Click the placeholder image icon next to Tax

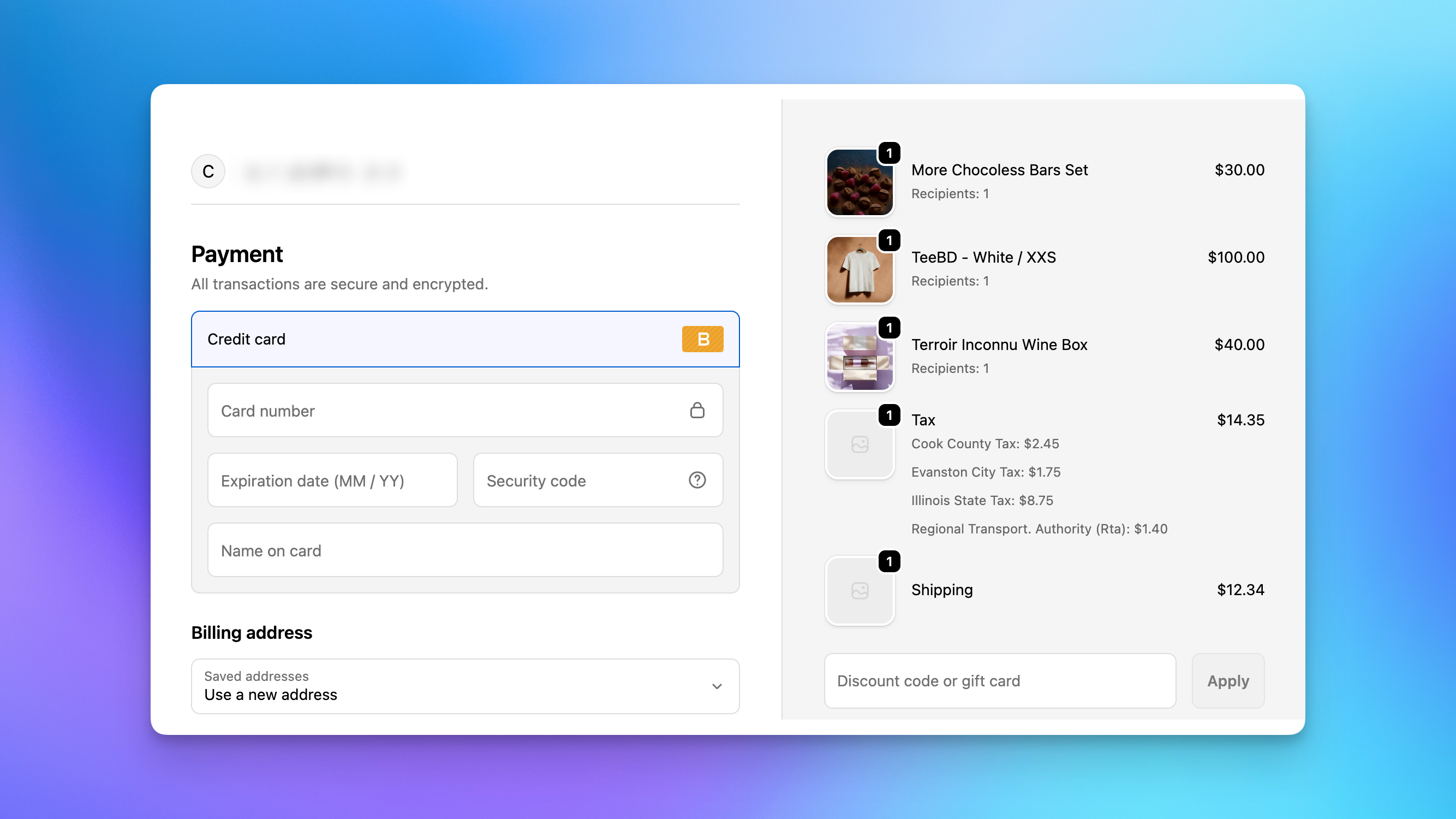[x=859, y=444]
